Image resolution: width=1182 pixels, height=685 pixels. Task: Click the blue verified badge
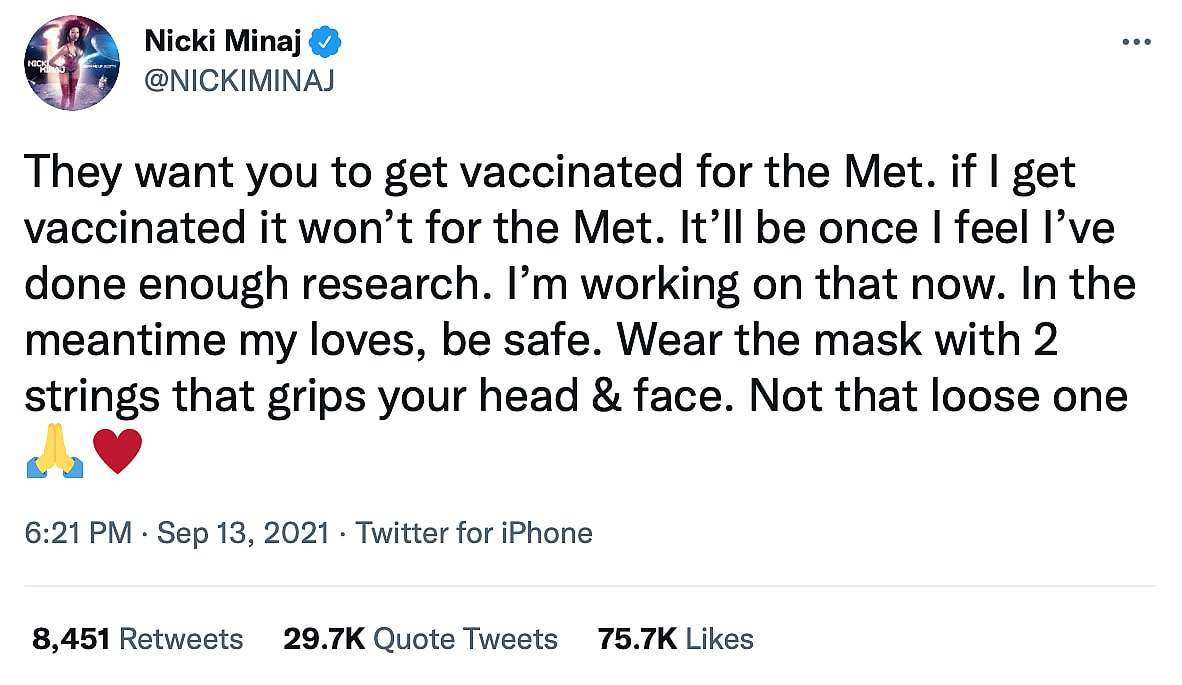[328, 42]
